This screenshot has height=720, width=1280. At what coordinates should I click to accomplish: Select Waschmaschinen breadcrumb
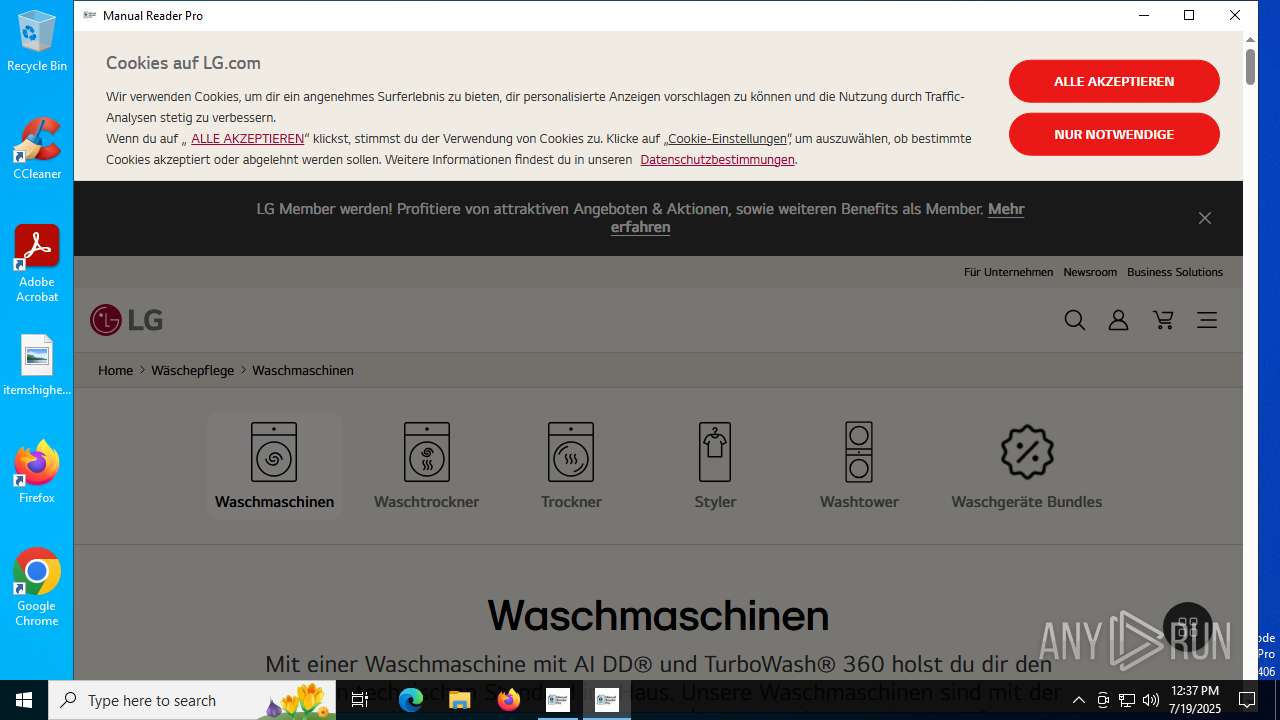[x=303, y=371]
